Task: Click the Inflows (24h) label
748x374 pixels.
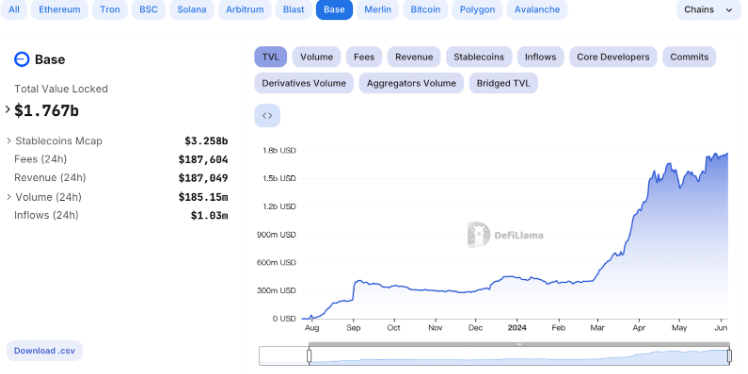Action: click(x=46, y=215)
